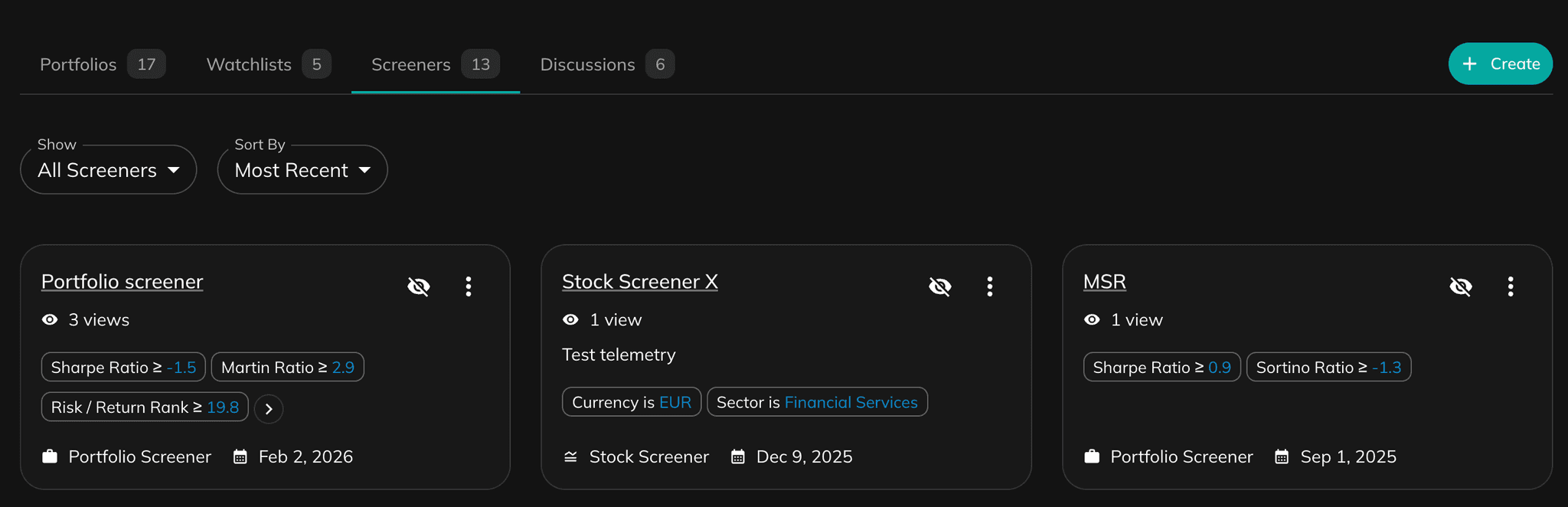Toggle visibility on the Portfolio screener card
The image size is (1568, 507).
pyautogui.click(x=419, y=286)
